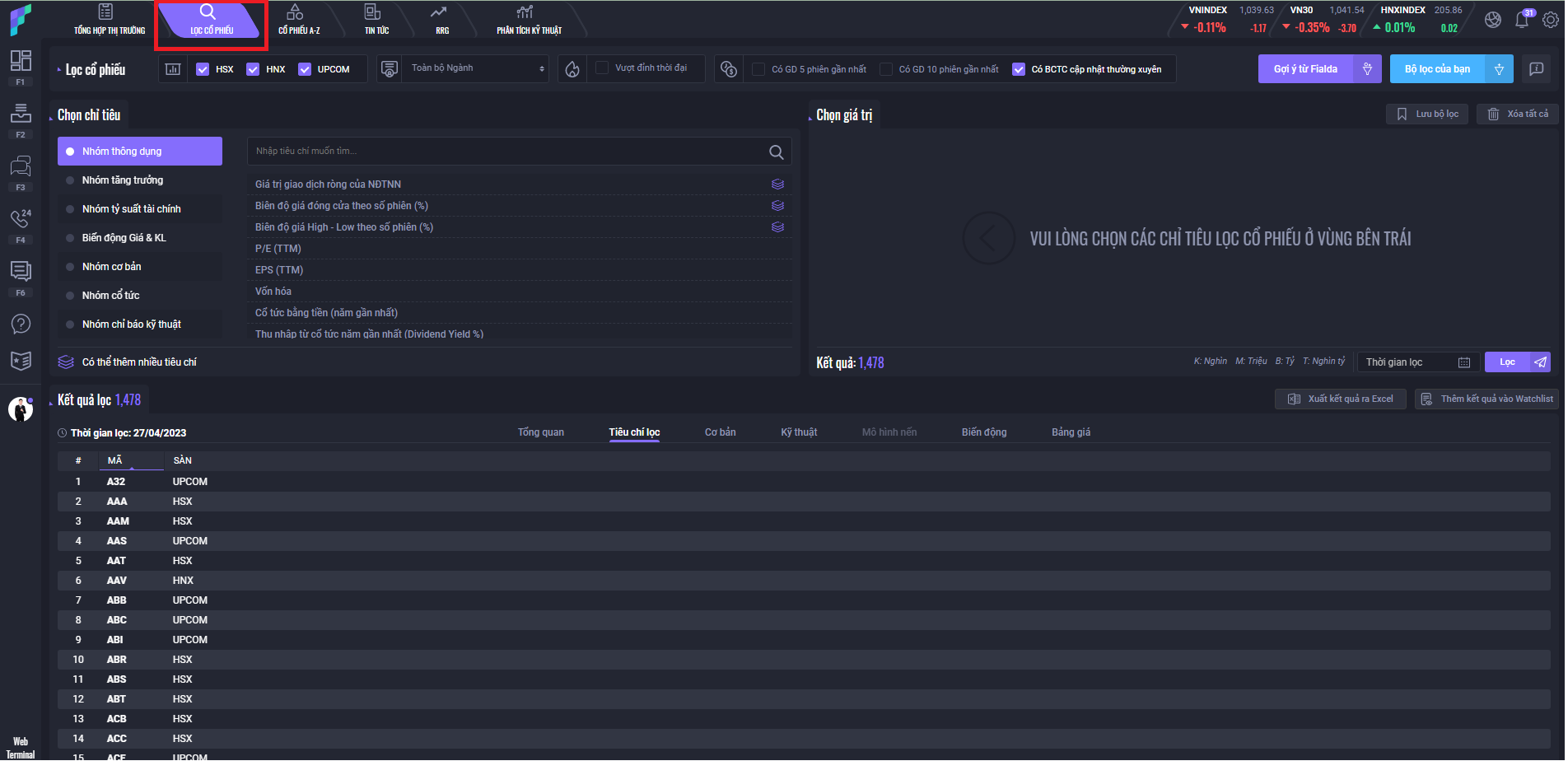
Task: Expand the Bộ lọc của bạn dropdown
Action: pos(1499,69)
